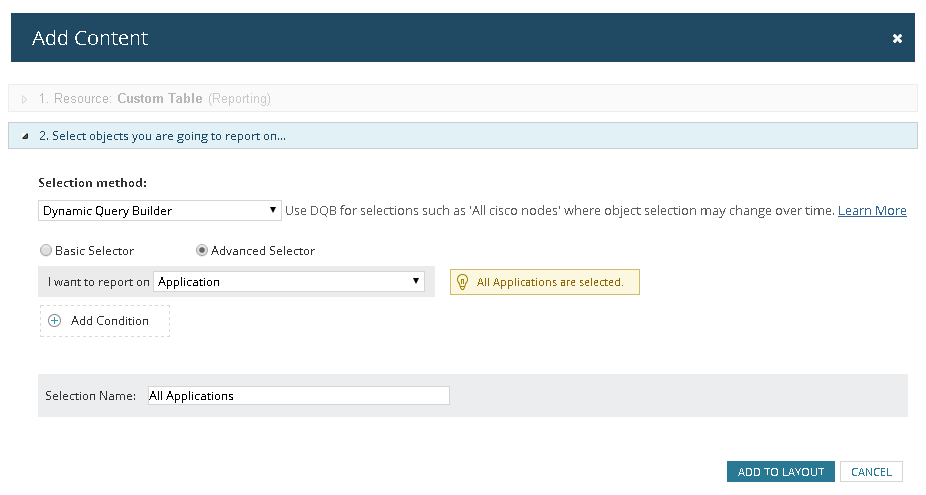Viewport: 926px width, 495px height.
Task: Close the Add Content dialog with X
Action: 897,38
